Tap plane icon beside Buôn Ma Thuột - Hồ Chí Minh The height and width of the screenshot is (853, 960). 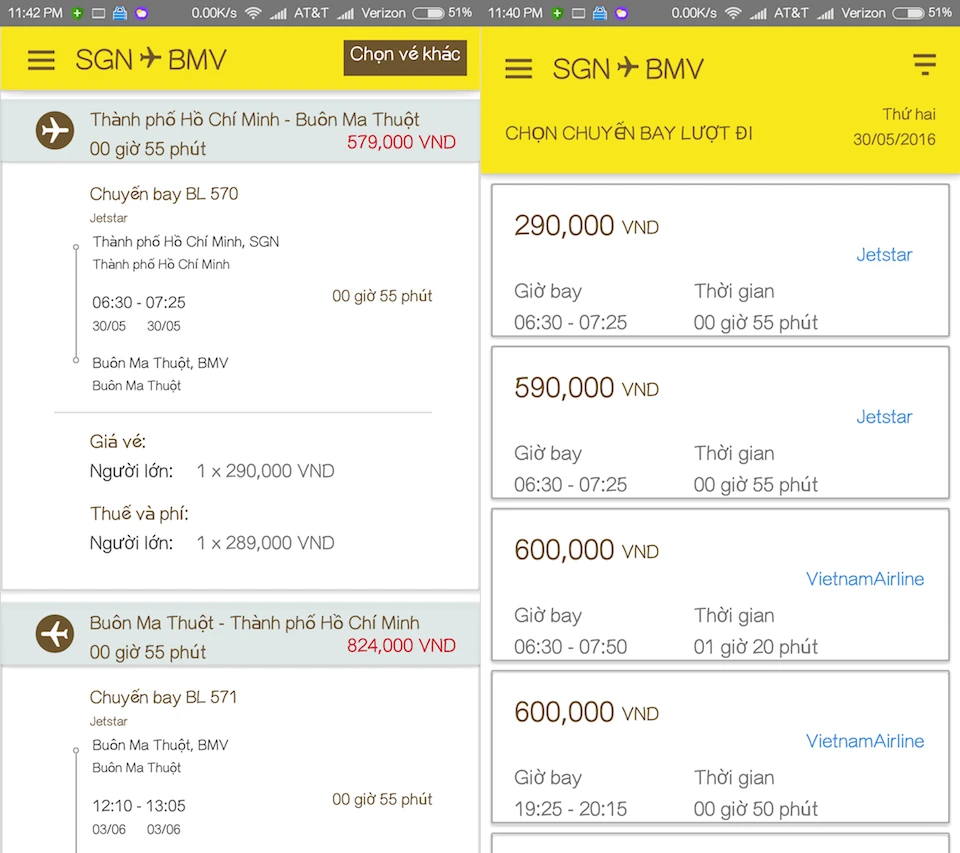(x=55, y=634)
